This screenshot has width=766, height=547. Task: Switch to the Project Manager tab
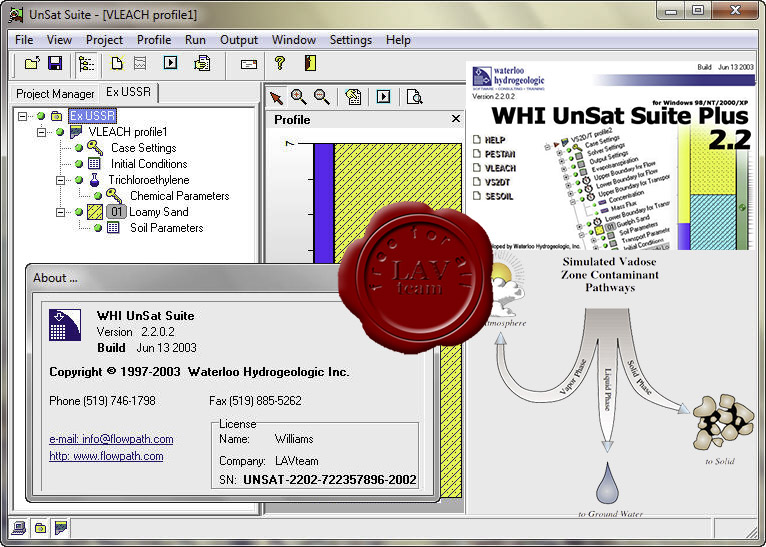tap(55, 93)
